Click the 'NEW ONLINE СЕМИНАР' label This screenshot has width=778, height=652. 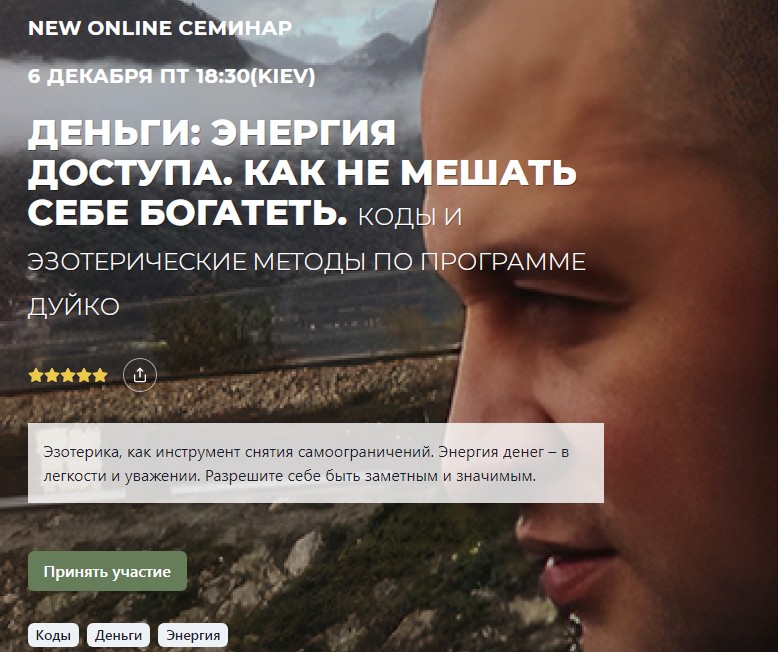[x=160, y=28]
